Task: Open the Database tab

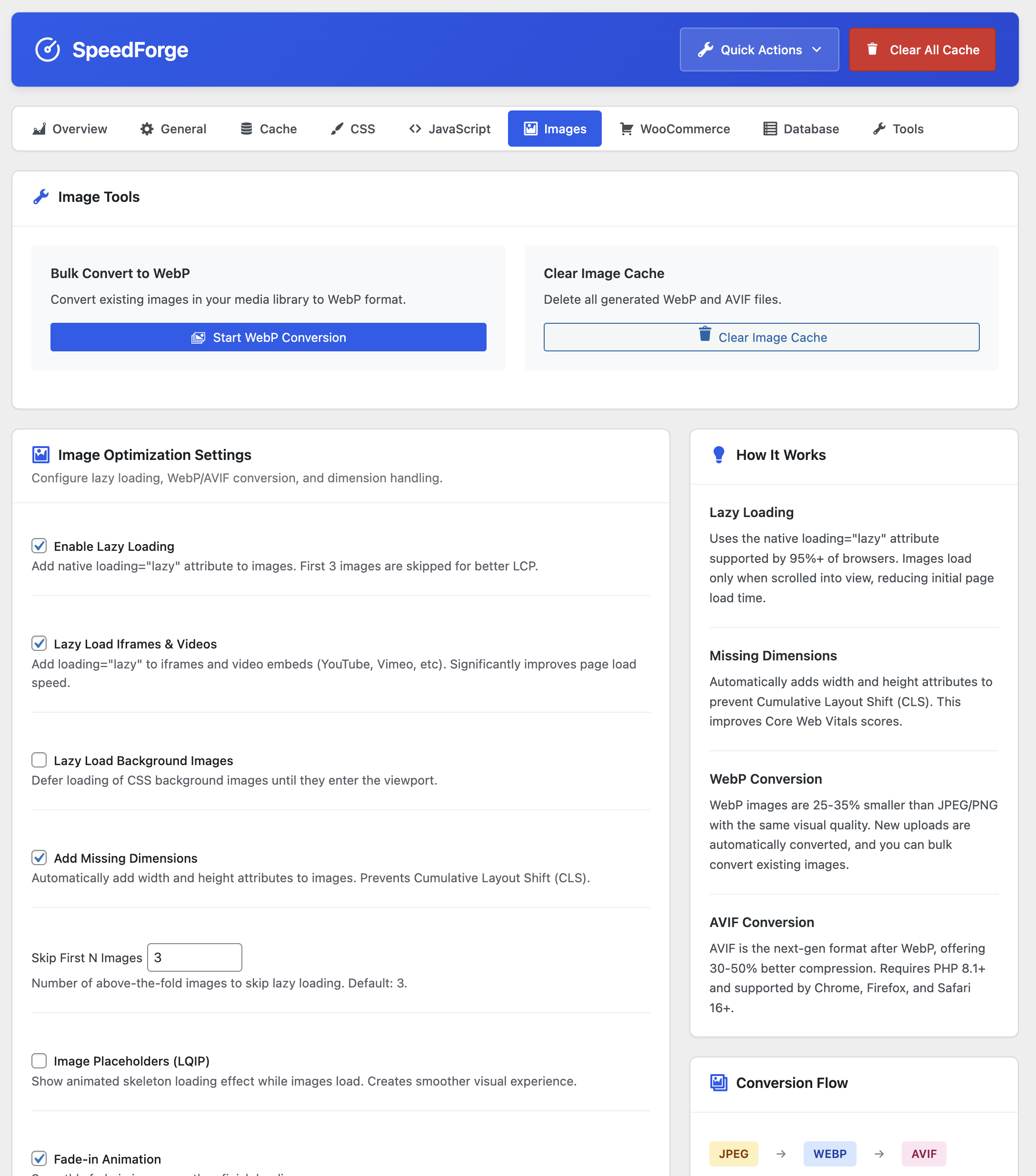Action: (801, 129)
